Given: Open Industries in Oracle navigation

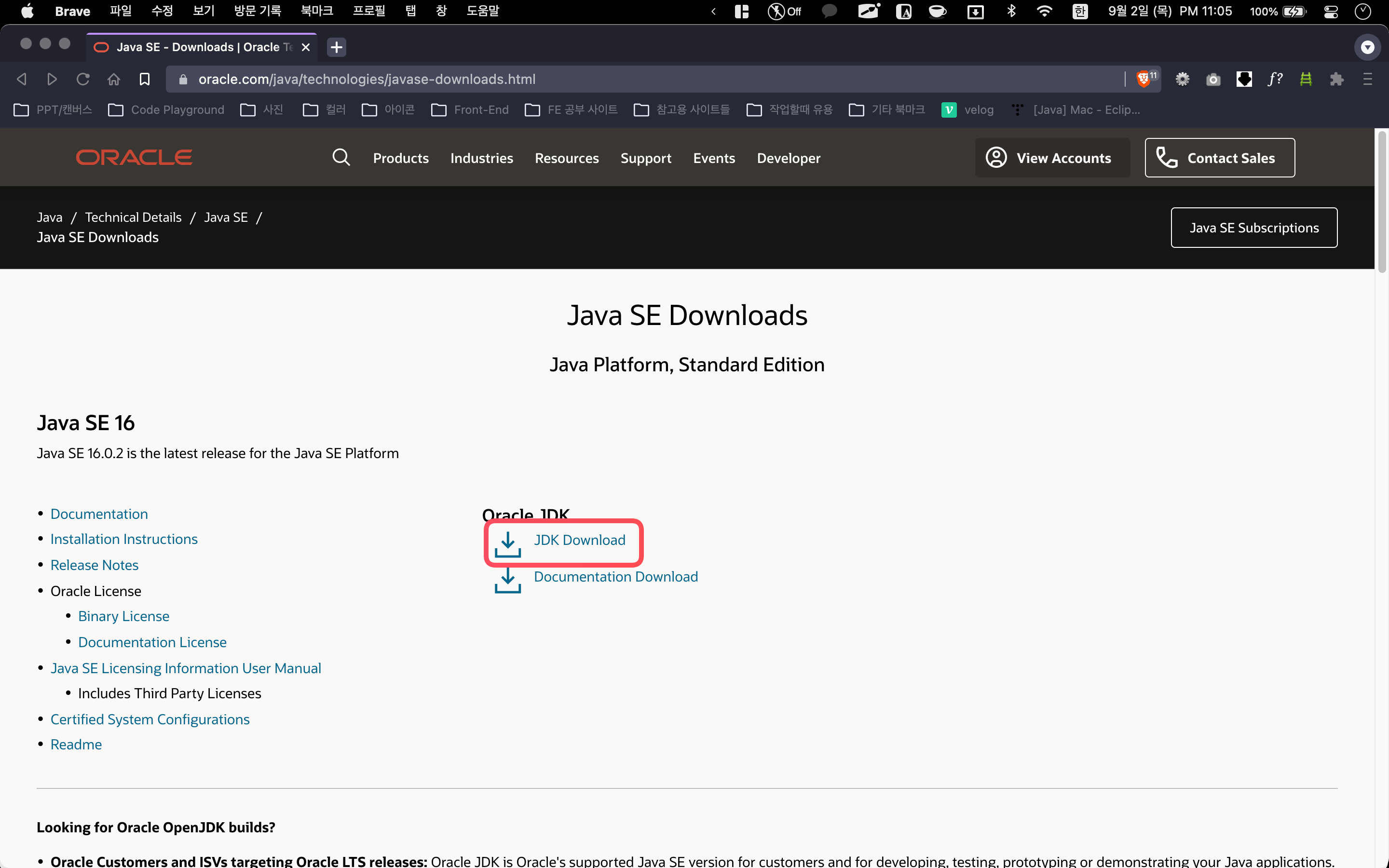Looking at the screenshot, I should pos(481,158).
